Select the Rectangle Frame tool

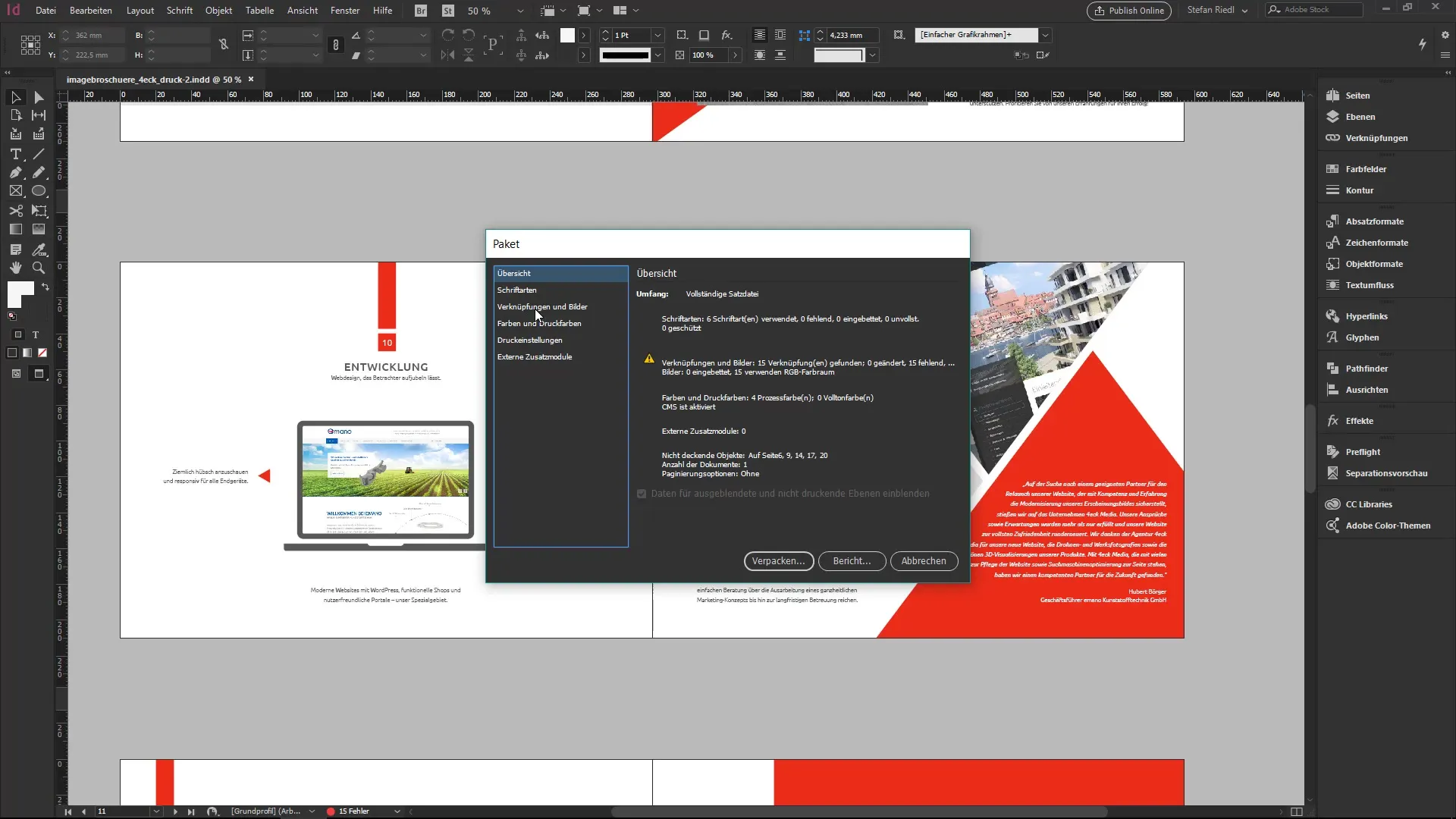coord(15,191)
